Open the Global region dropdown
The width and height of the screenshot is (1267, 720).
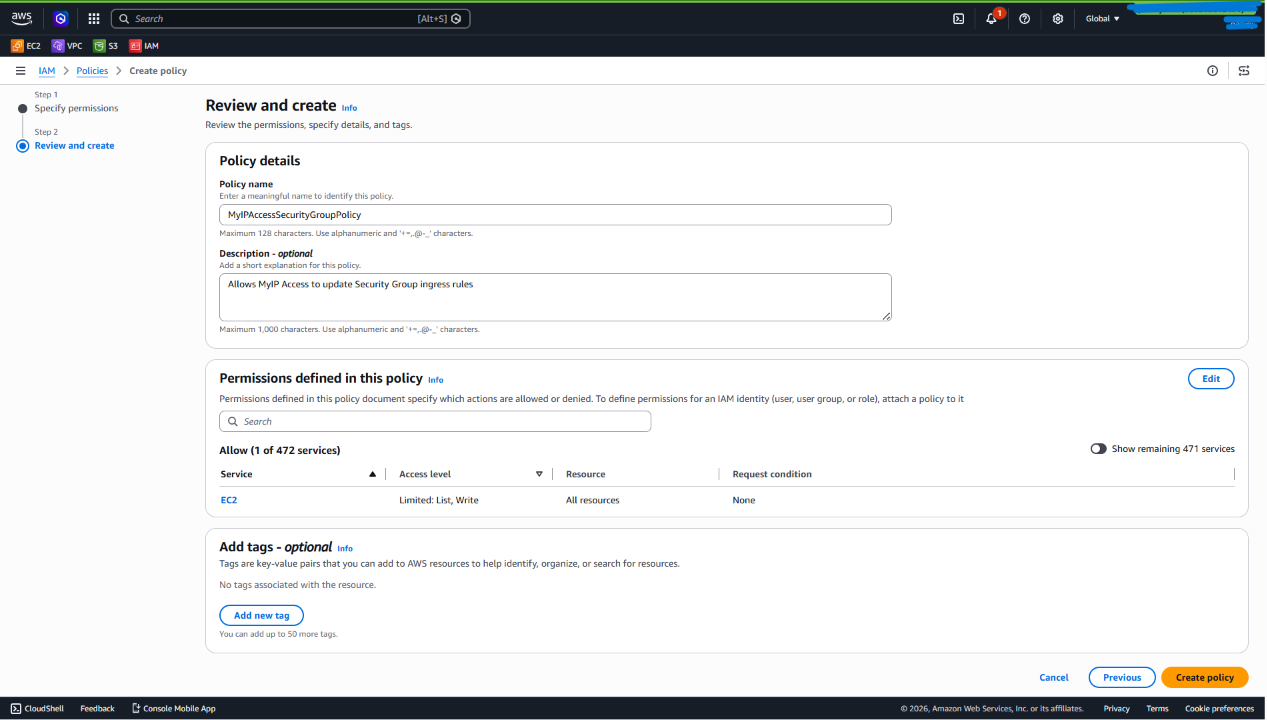tap(1103, 18)
